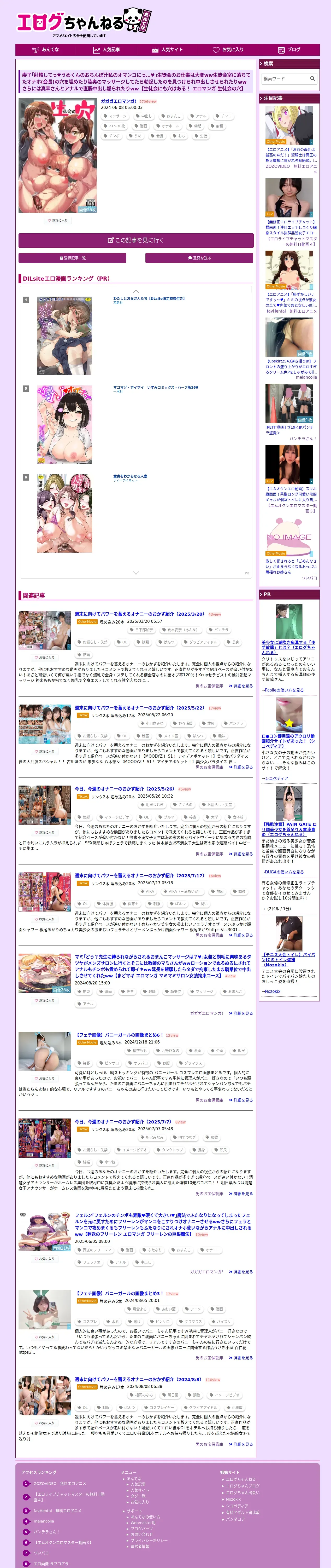The height and width of the screenshot is (1568, 331).
Task: Open melancolia in the footer access ranking
Action: 44,1521
